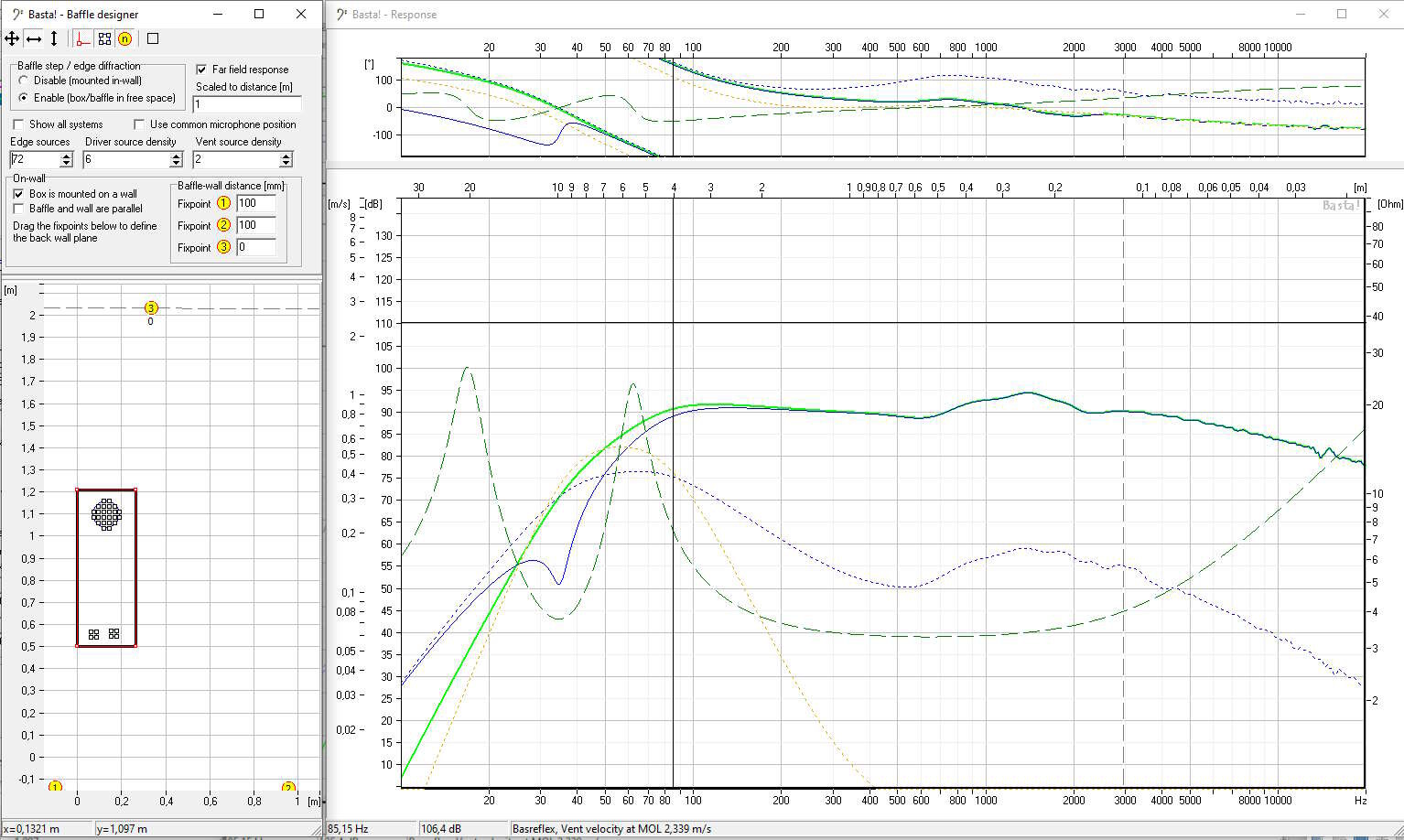Screen dimensions: 1404x840
Task: Select the four-way move arrows tool
Action: point(12,38)
